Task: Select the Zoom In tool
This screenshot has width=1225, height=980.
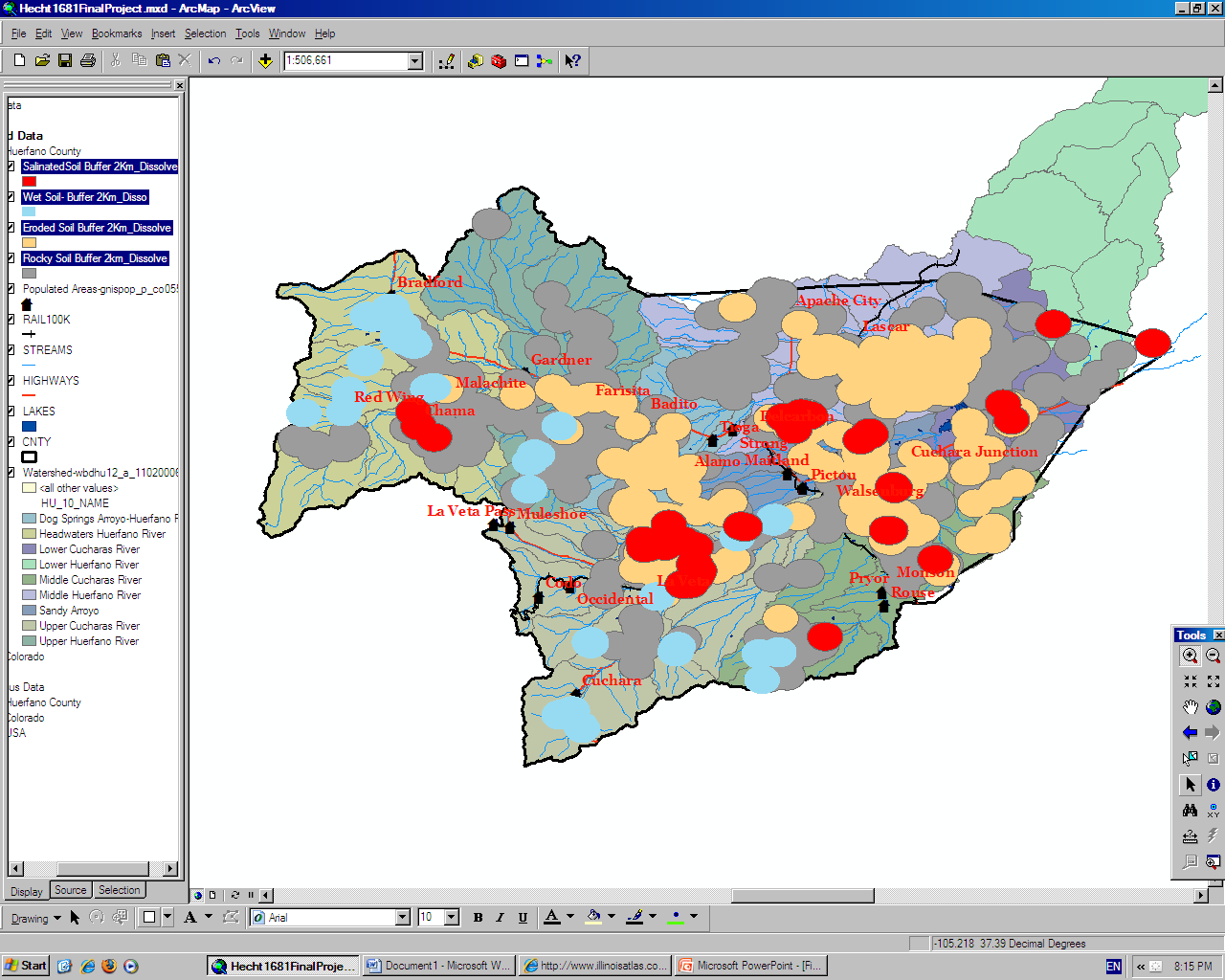Action: tap(1190, 656)
